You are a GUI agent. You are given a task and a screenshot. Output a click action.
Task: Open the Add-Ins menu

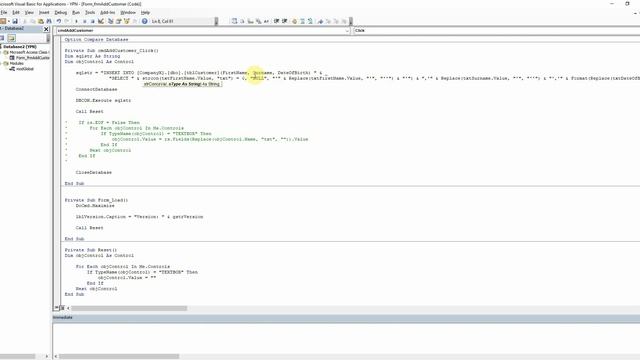(x=107, y=13)
